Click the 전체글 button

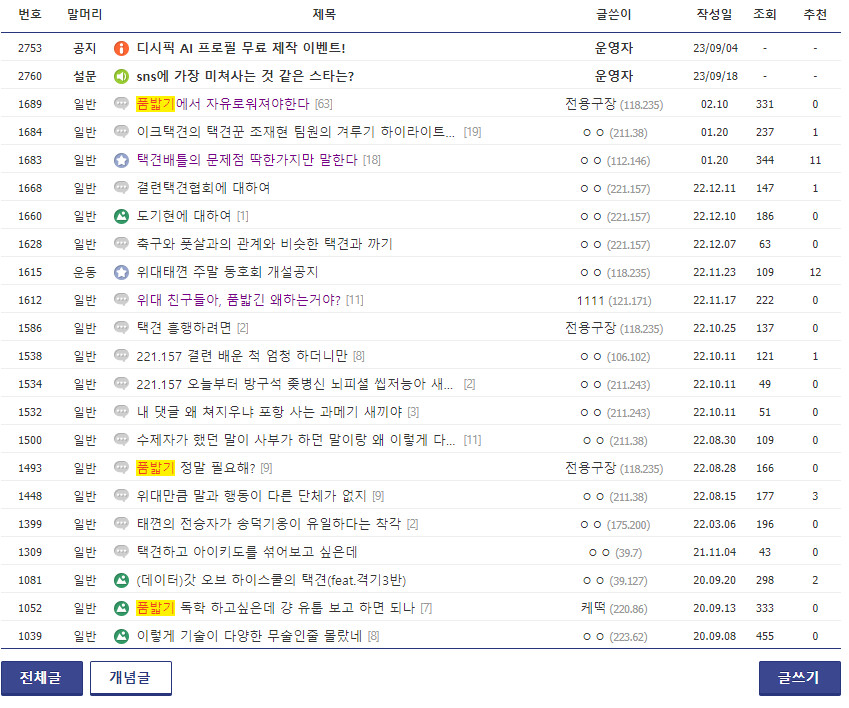[43, 678]
